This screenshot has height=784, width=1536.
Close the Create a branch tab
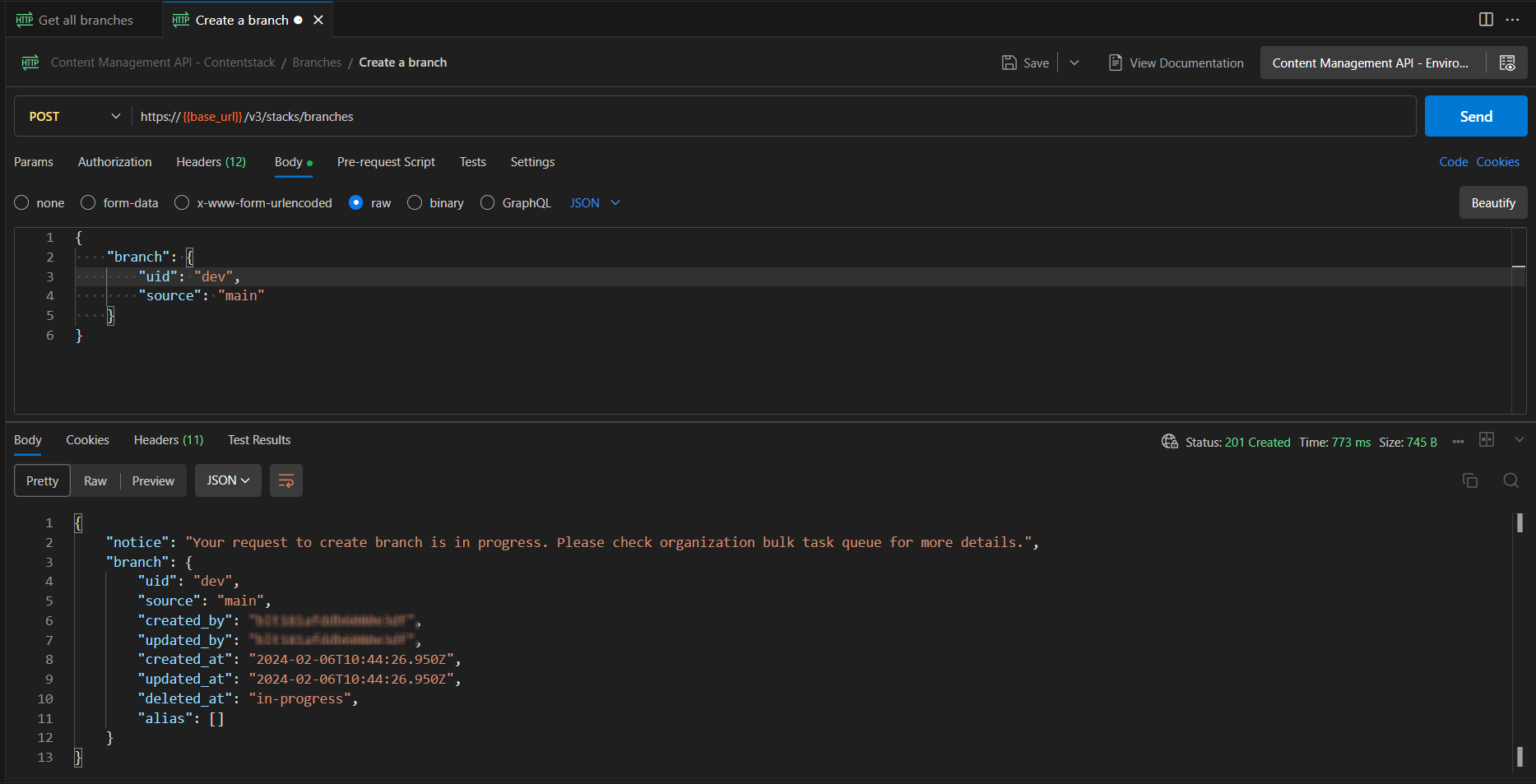point(318,20)
